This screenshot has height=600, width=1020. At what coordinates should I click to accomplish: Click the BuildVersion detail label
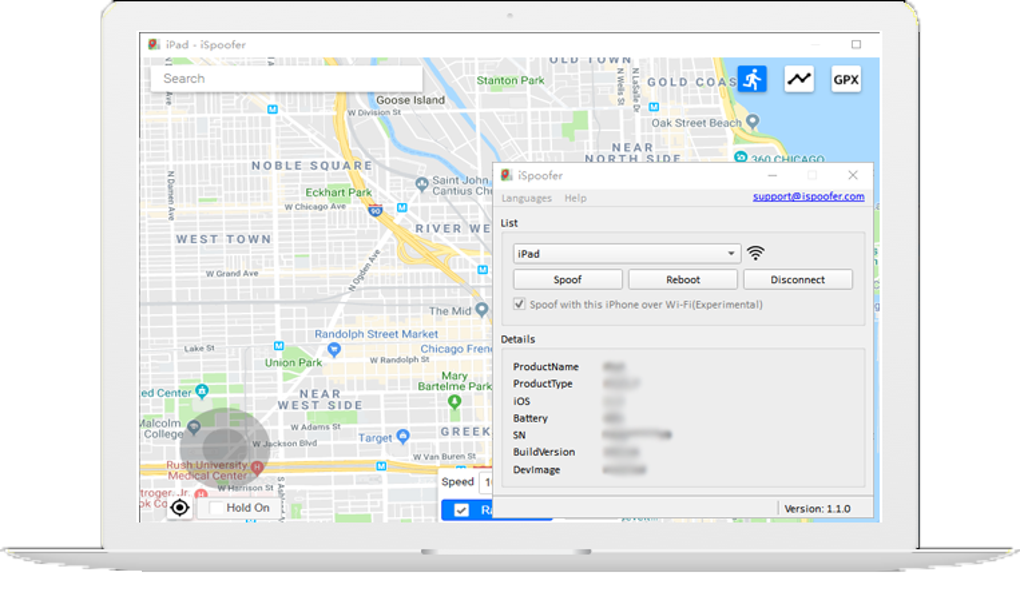click(x=544, y=452)
